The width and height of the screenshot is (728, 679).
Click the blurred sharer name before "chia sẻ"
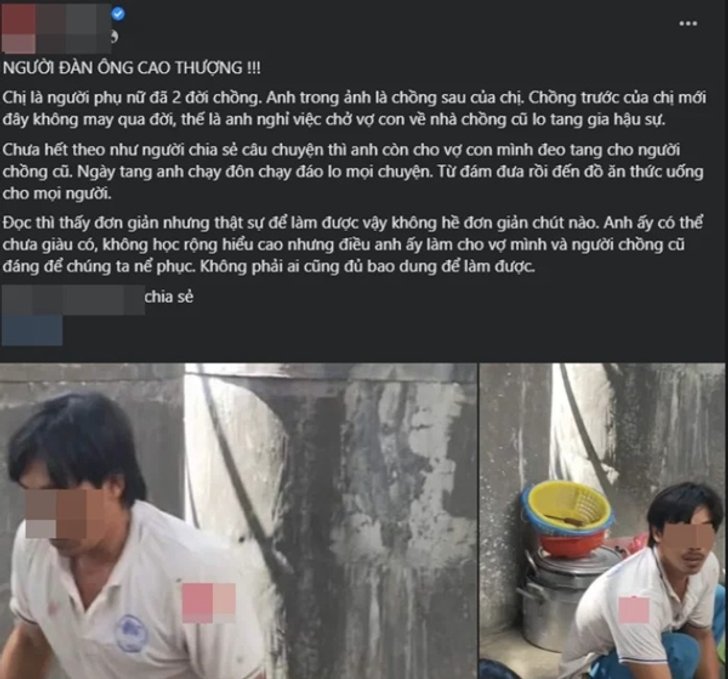73,300
